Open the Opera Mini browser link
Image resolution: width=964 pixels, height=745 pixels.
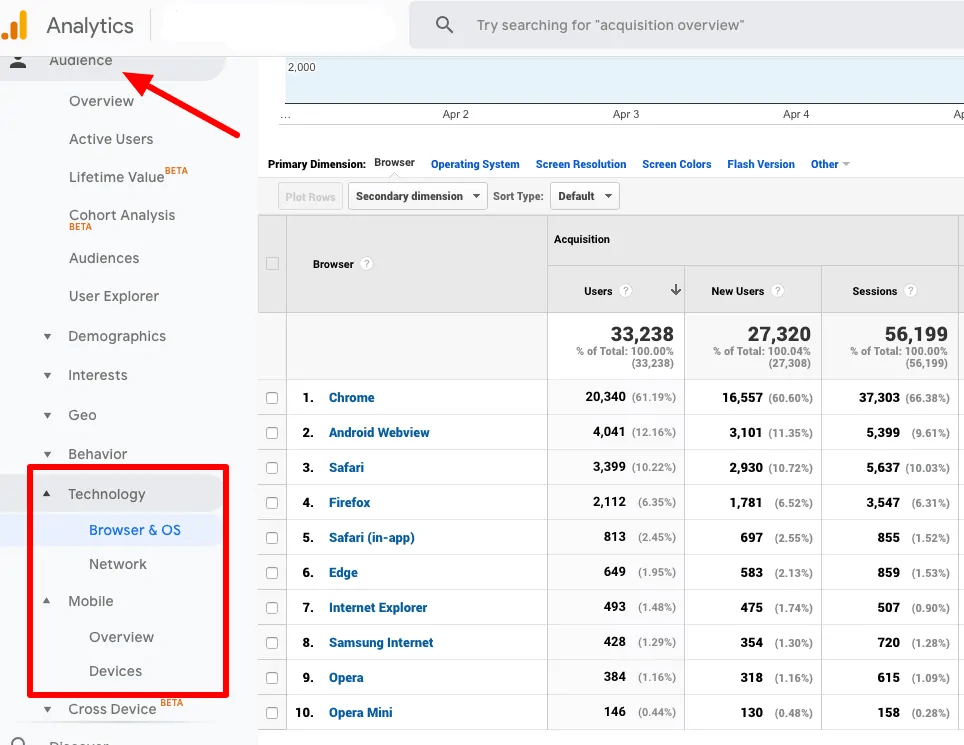[x=360, y=713]
